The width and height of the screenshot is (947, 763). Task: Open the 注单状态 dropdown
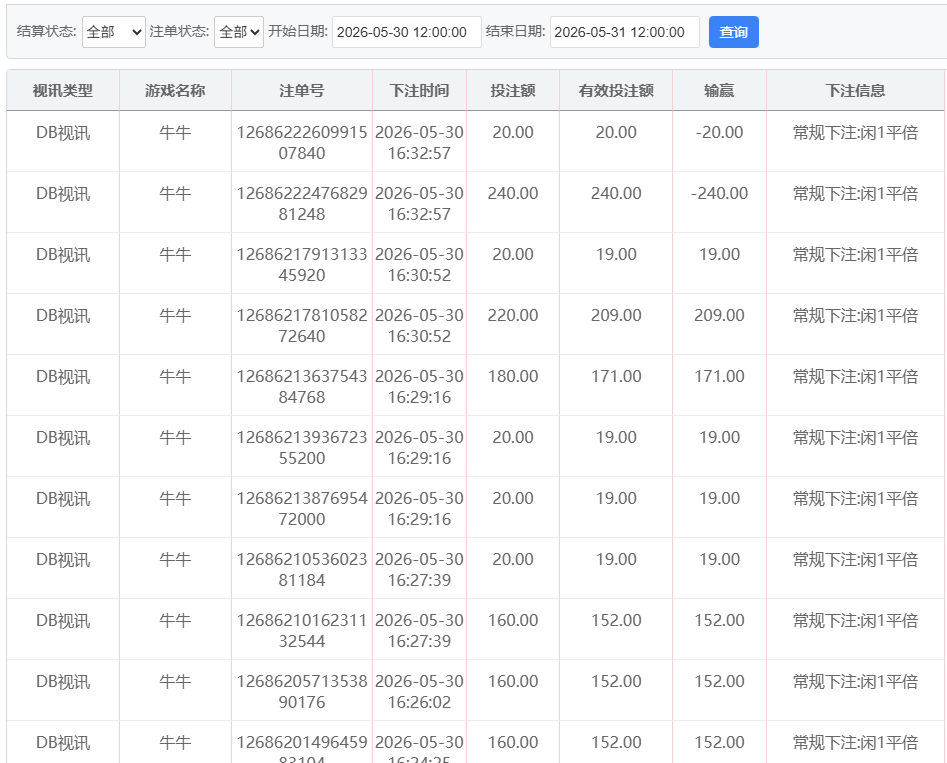pos(239,32)
